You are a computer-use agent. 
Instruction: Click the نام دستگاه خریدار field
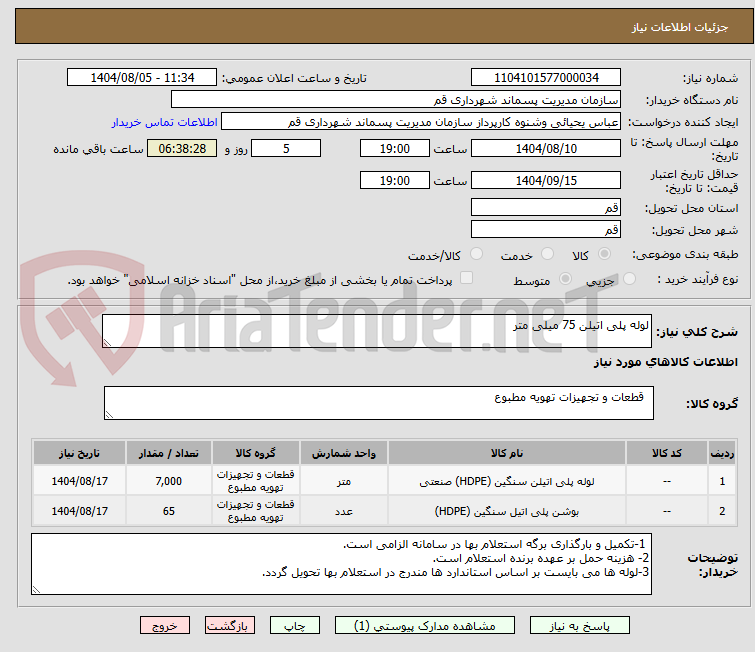click(x=396, y=100)
